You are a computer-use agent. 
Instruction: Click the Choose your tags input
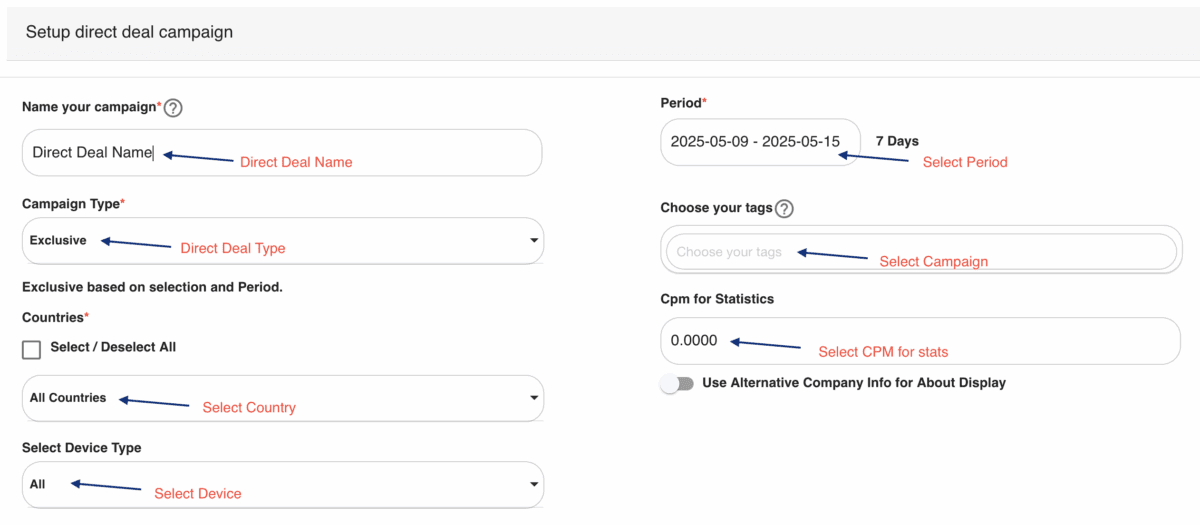(x=921, y=252)
